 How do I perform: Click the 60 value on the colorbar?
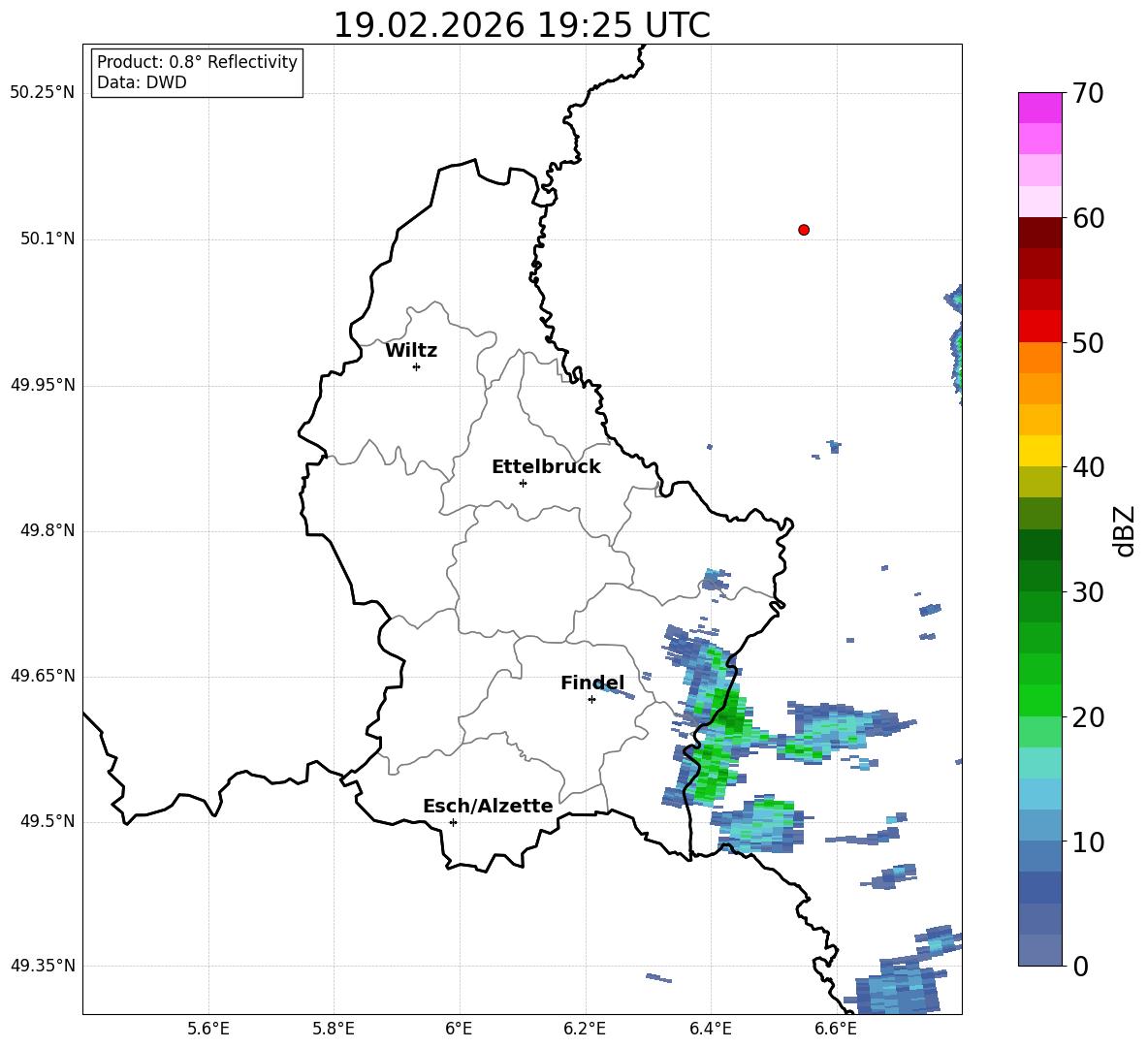pos(1088,218)
